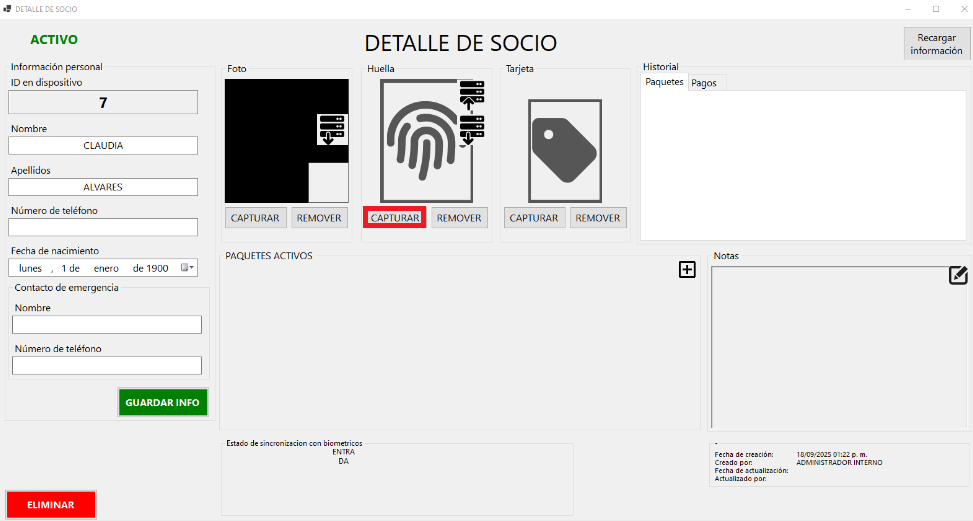Click the tag image in Tarjeta panel
The image size is (973, 521).
click(564, 149)
